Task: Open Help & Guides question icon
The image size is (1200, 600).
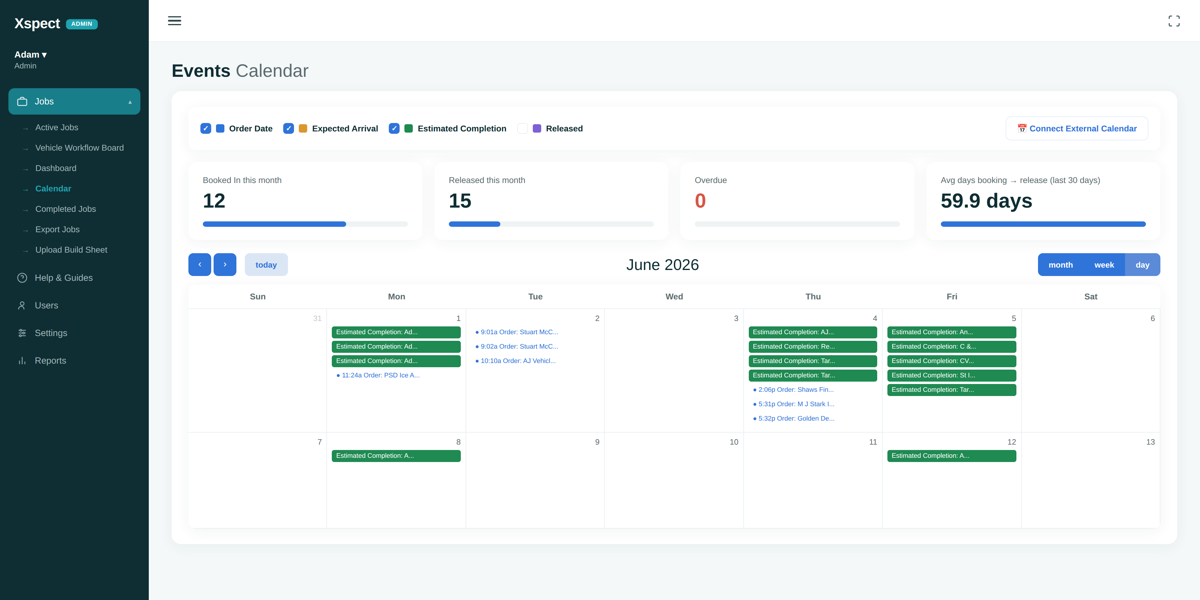Action: [x=22, y=278]
